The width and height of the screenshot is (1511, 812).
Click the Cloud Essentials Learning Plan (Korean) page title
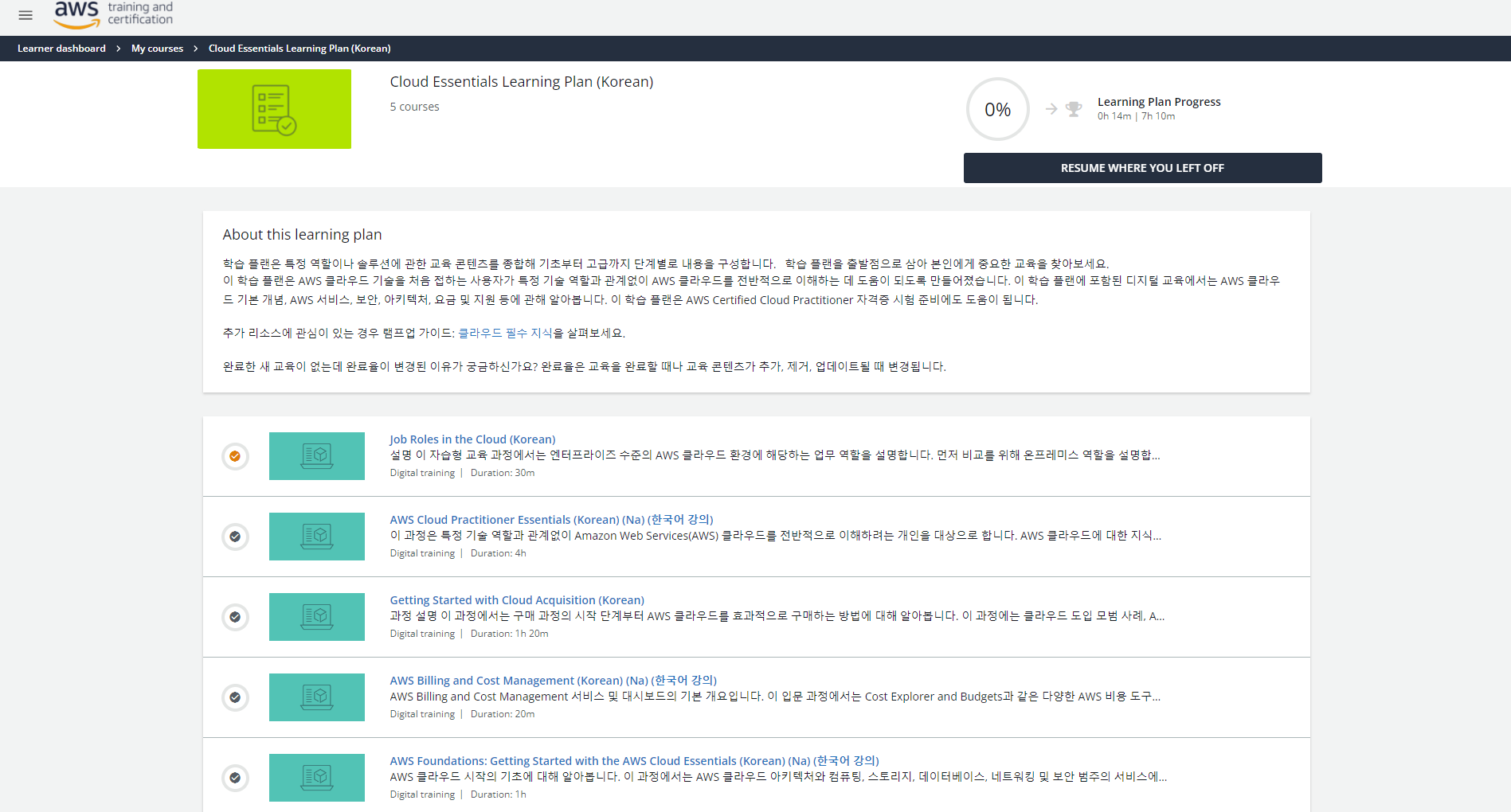pos(522,82)
